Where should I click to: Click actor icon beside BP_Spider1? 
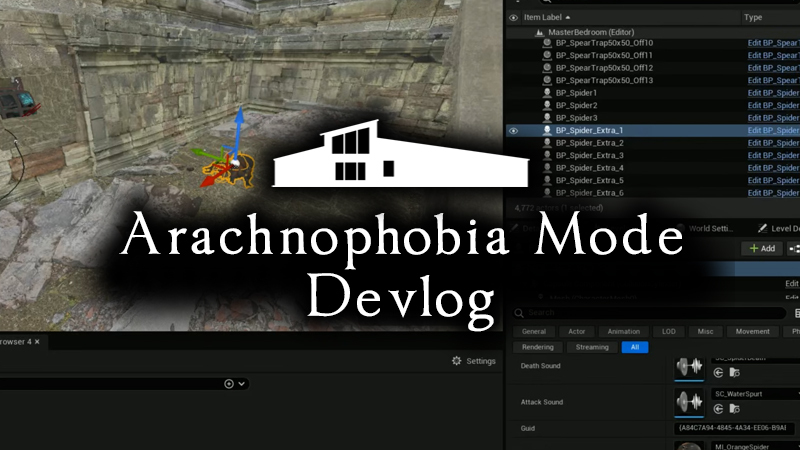coord(547,93)
